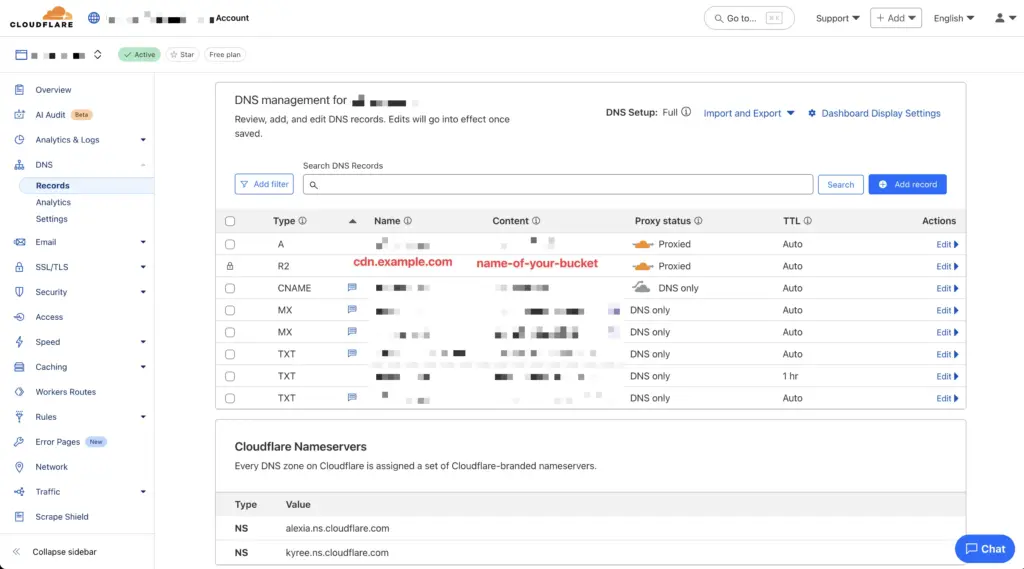Screen dimensions: 1024x569
Task: Collapse the sidebar
Action: click(55, 552)
